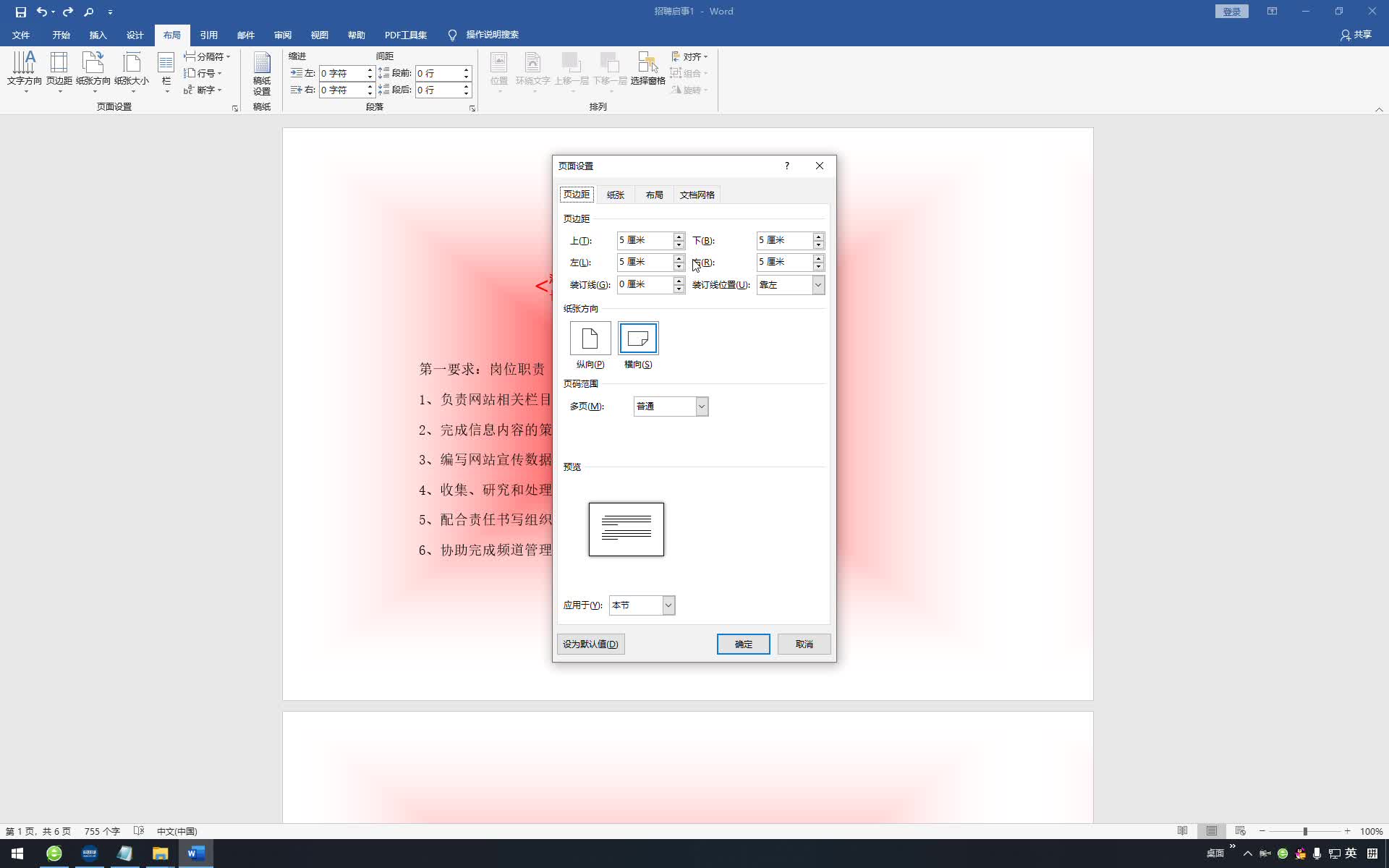Collapse the ribbon with the arrow
This screenshot has width=1389, height=868.
(1379, 109)
